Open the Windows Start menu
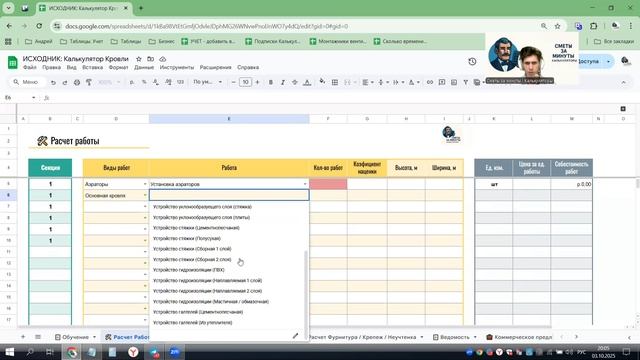This screenshot has height=360, width=640. pyautogui.click(x=9, y=352)
